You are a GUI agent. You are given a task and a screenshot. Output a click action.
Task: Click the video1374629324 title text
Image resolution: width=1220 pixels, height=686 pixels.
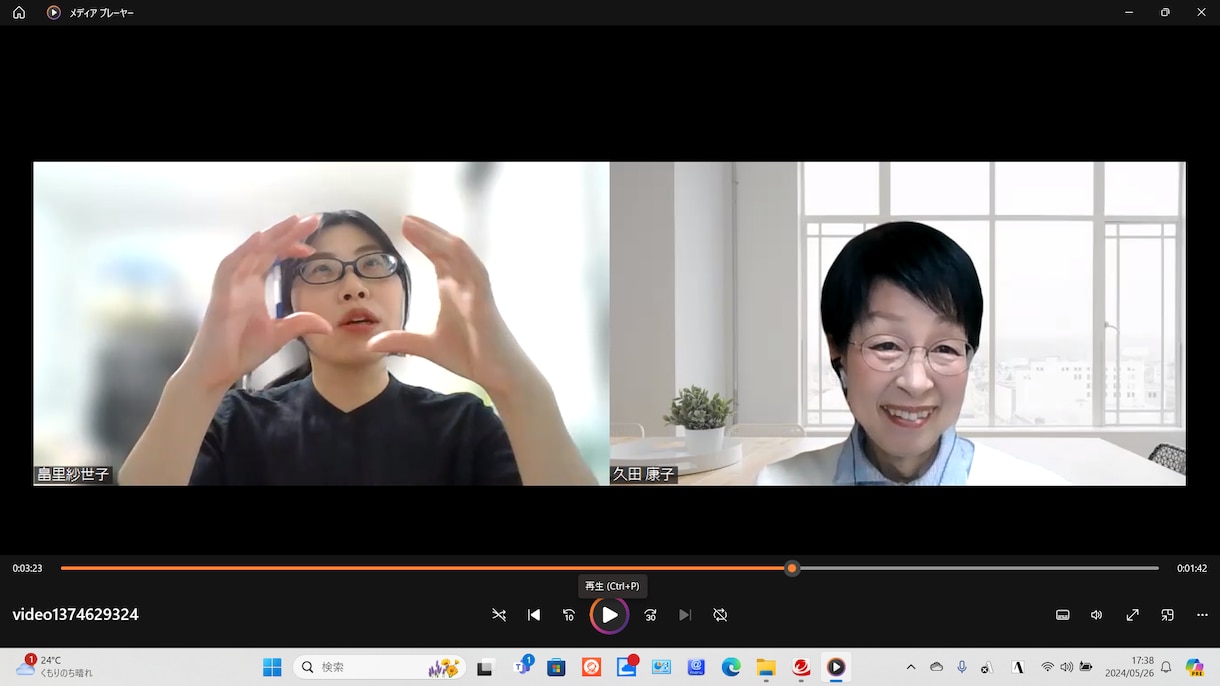point(75,615)
